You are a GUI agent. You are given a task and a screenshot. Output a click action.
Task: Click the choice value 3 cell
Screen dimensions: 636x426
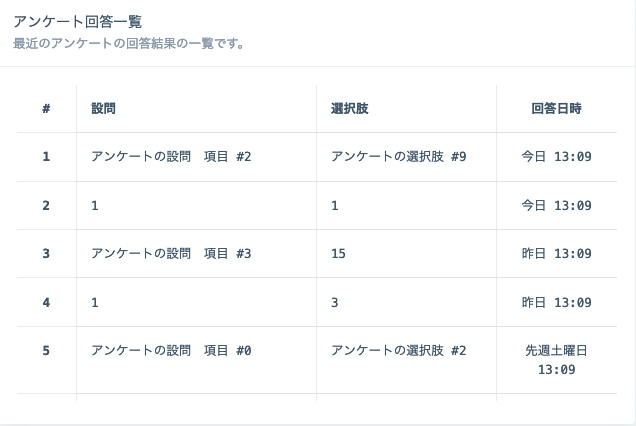[335, 302]
